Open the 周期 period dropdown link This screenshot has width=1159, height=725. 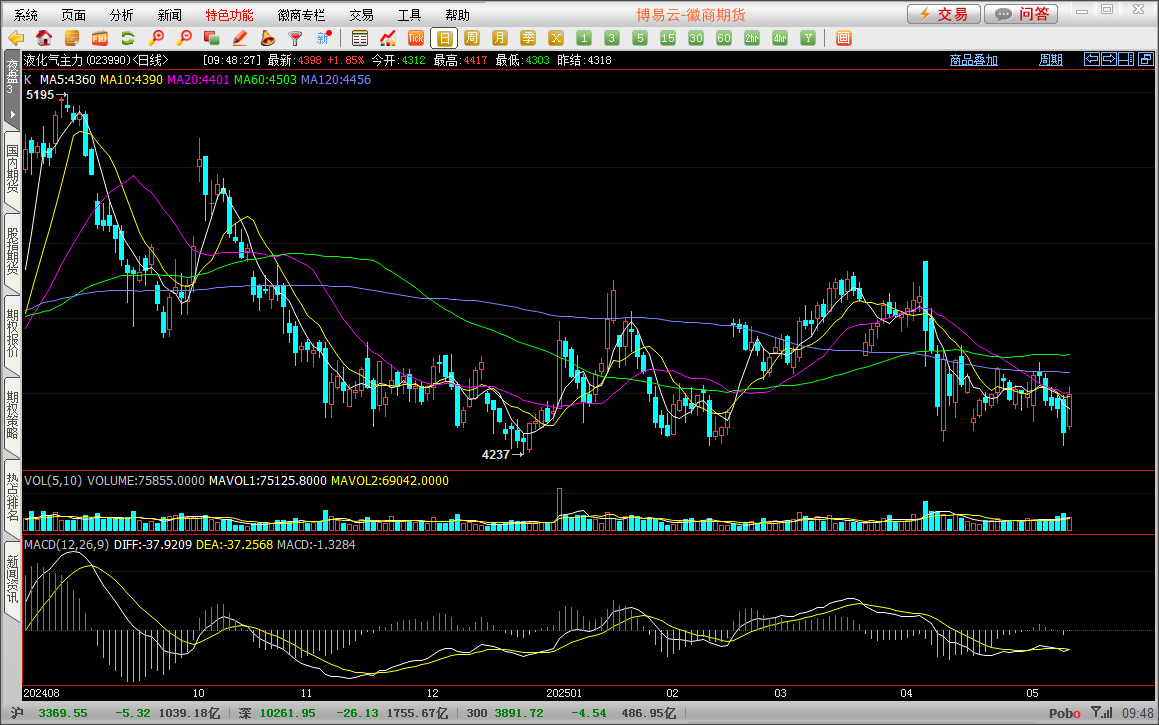click(1050, 60)
